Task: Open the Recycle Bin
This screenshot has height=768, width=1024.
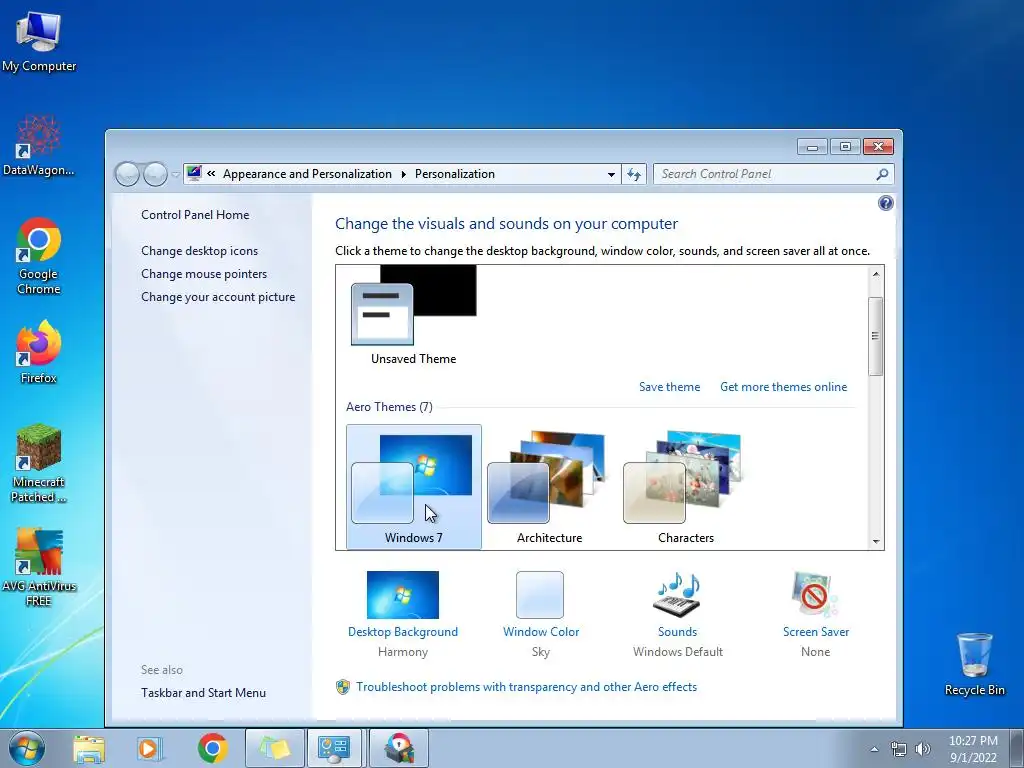Action: click(x=974, y=664)
